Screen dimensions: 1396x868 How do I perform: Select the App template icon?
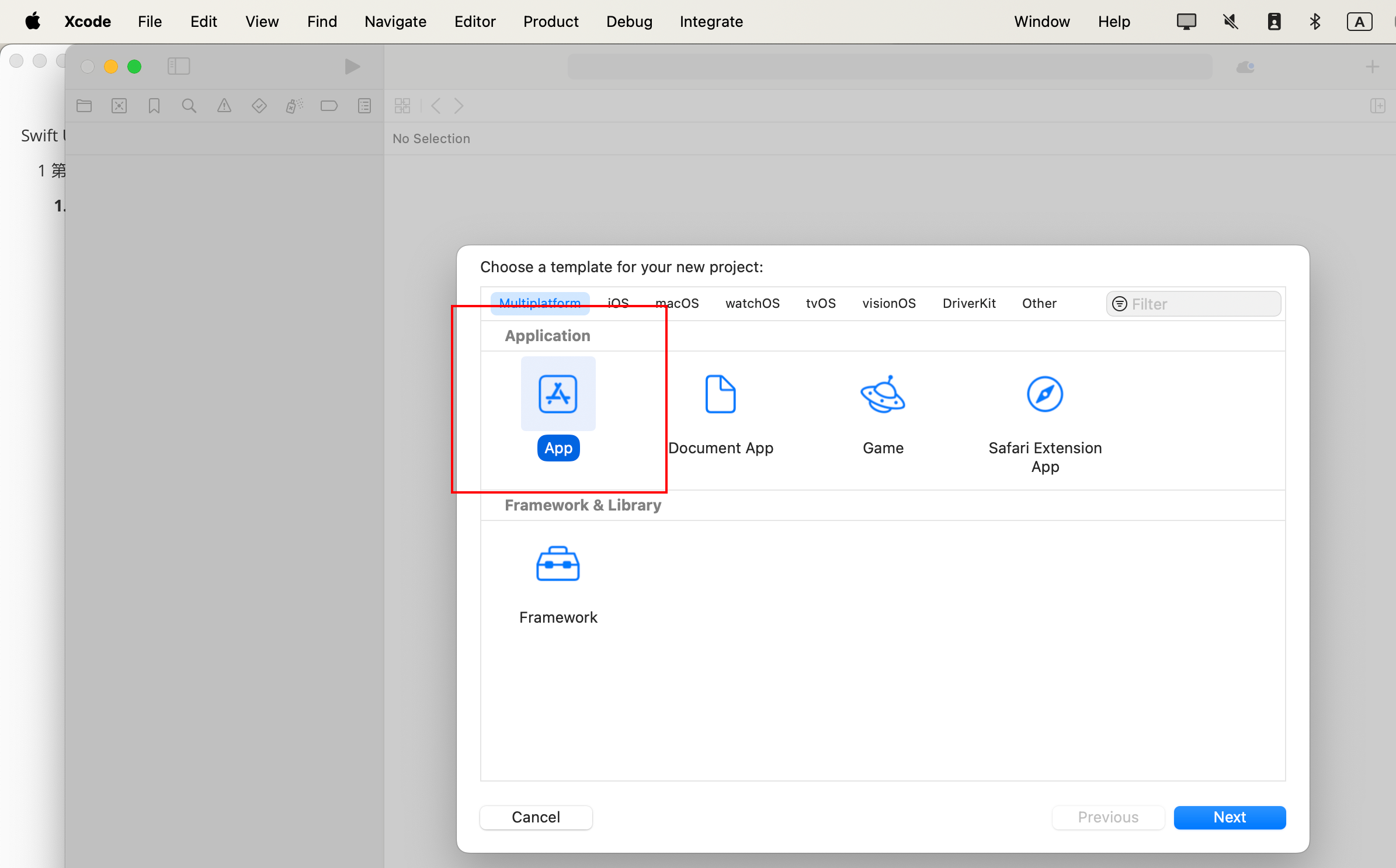pos(558,394)
